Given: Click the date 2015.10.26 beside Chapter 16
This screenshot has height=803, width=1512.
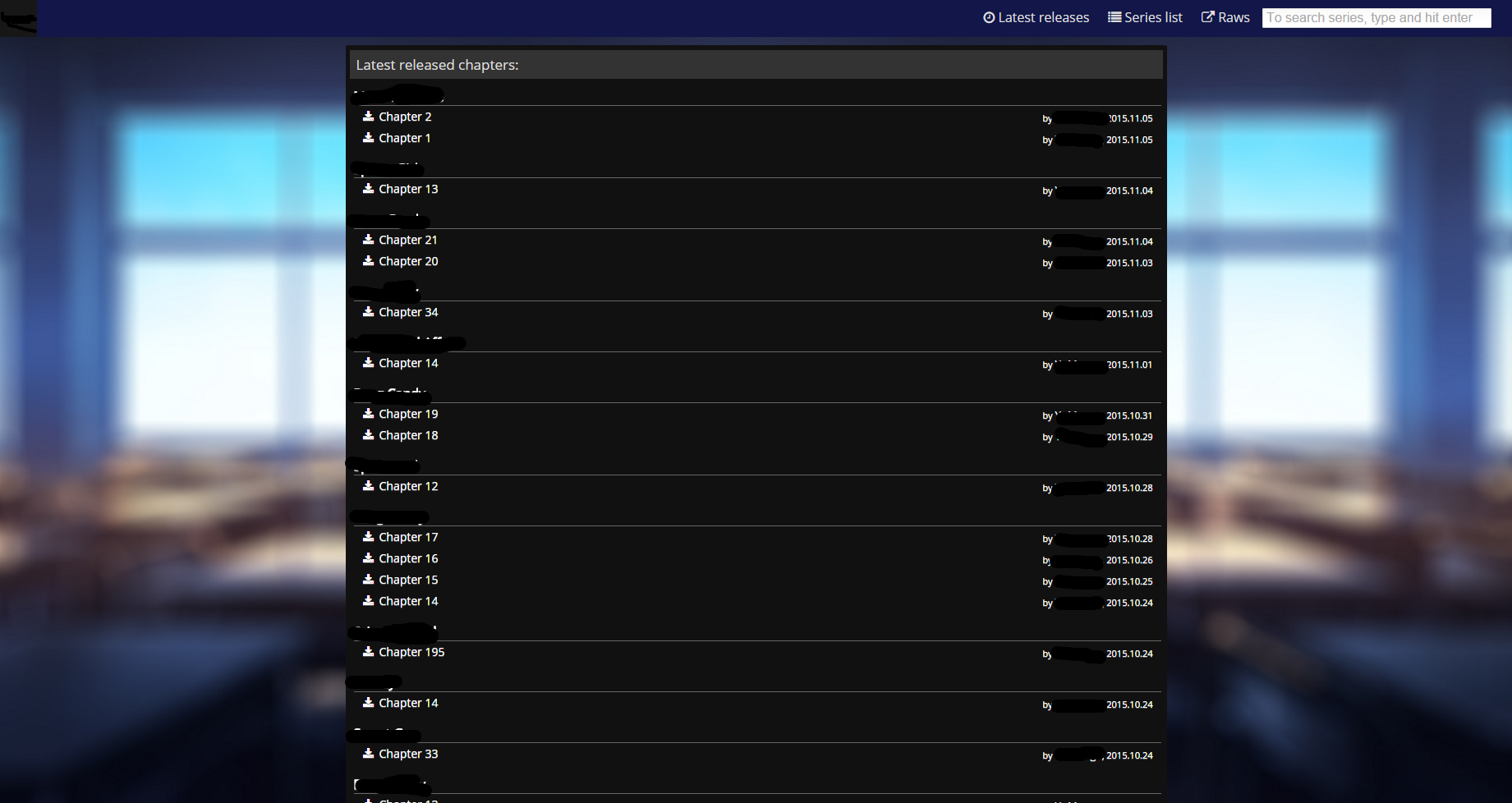Looking at the screenshot, I should click(x=1129, y=560).
